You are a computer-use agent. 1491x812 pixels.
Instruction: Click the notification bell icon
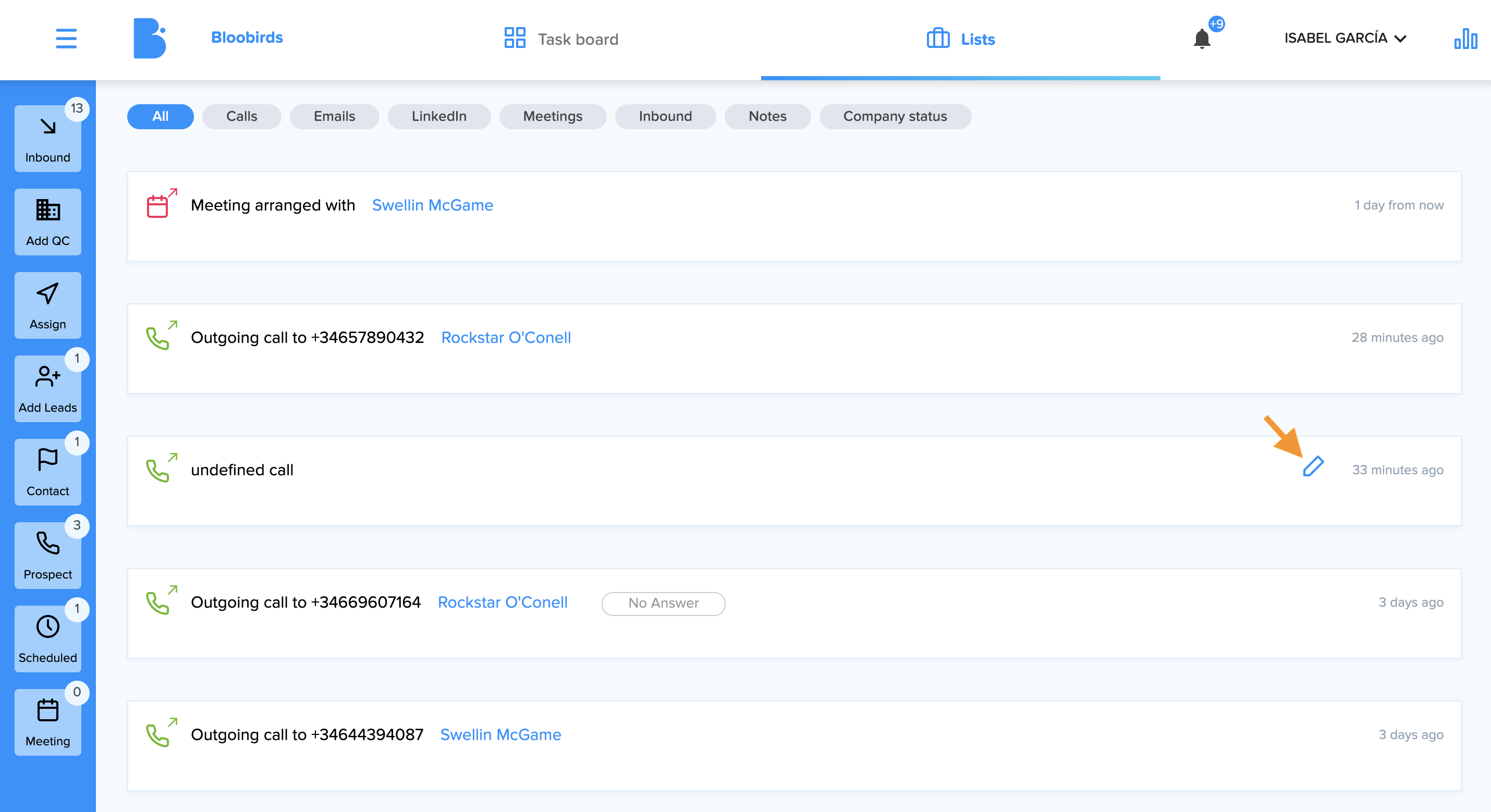pos(1202,39)
